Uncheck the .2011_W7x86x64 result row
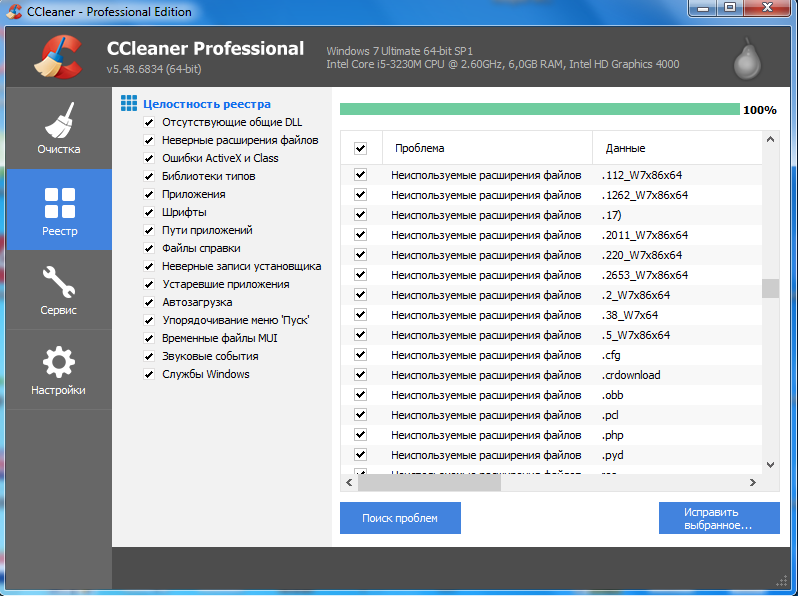The image size is (798, 596). (360, 235)
